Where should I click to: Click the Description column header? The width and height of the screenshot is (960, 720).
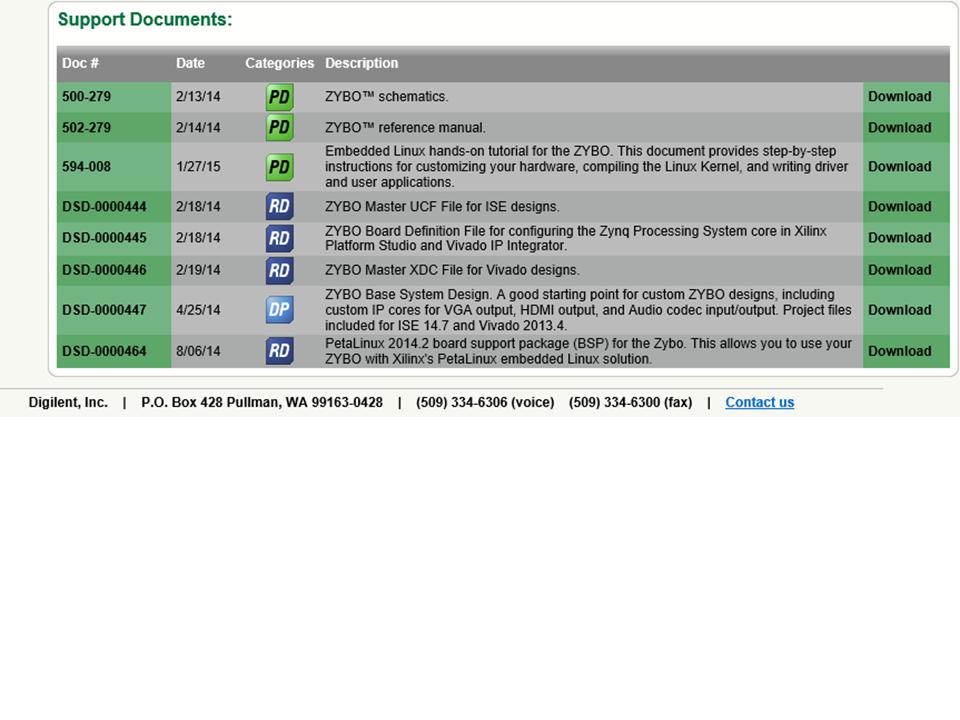(361, 63)
